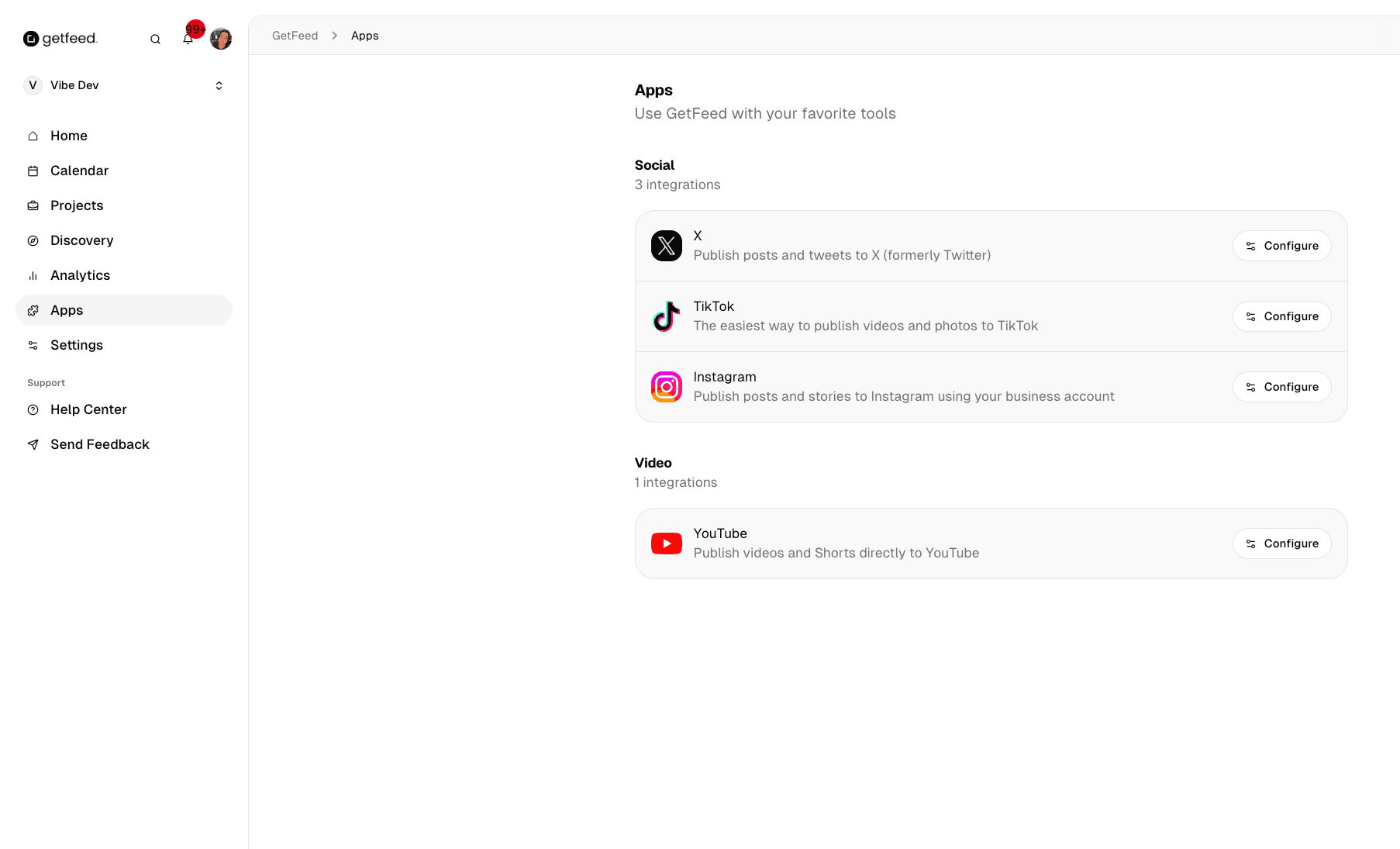Select the Calendar icon in the sidebar
The height and width of the screenshot is (849, 1400).
pyautogui.click(x=33, y=171)
